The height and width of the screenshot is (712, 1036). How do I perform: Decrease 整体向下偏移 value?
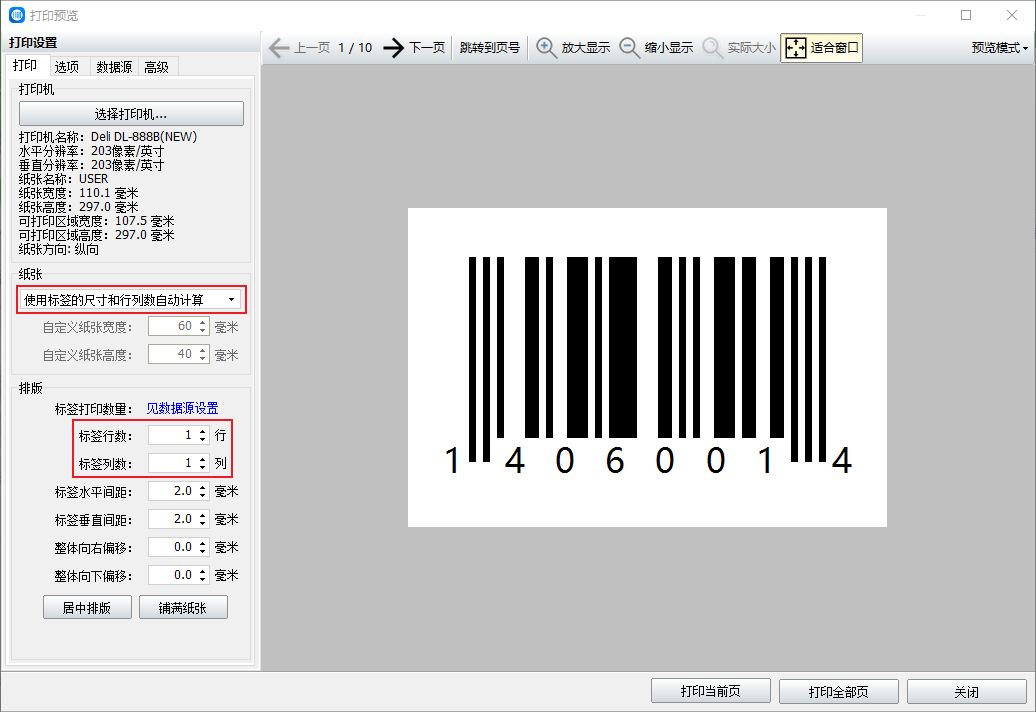point(202,579)
